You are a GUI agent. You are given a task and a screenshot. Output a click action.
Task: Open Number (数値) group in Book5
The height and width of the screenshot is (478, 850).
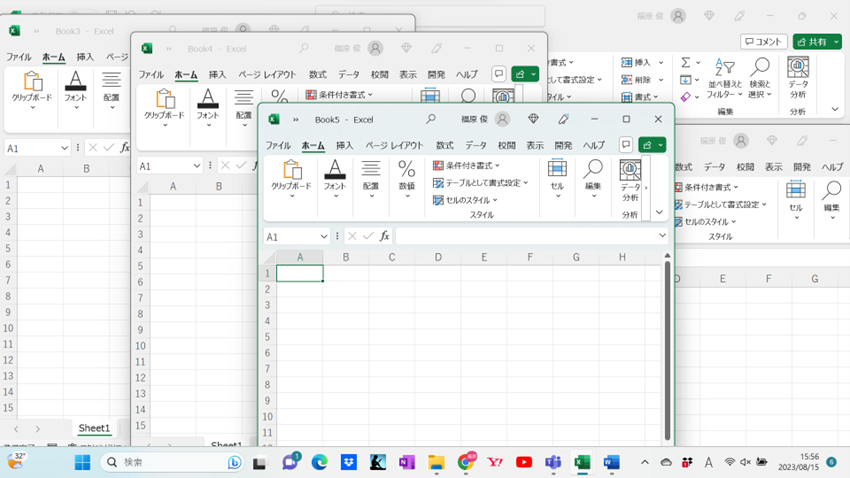407,179
